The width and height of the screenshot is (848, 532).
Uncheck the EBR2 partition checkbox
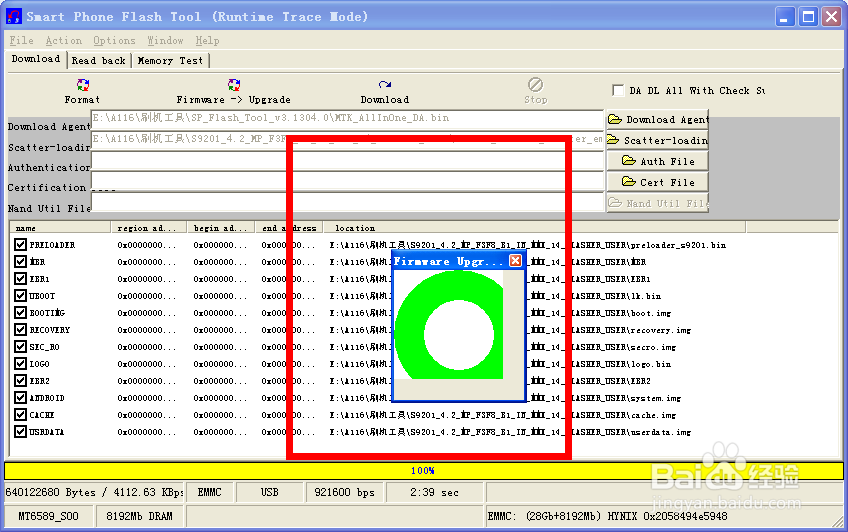[21, 381]
